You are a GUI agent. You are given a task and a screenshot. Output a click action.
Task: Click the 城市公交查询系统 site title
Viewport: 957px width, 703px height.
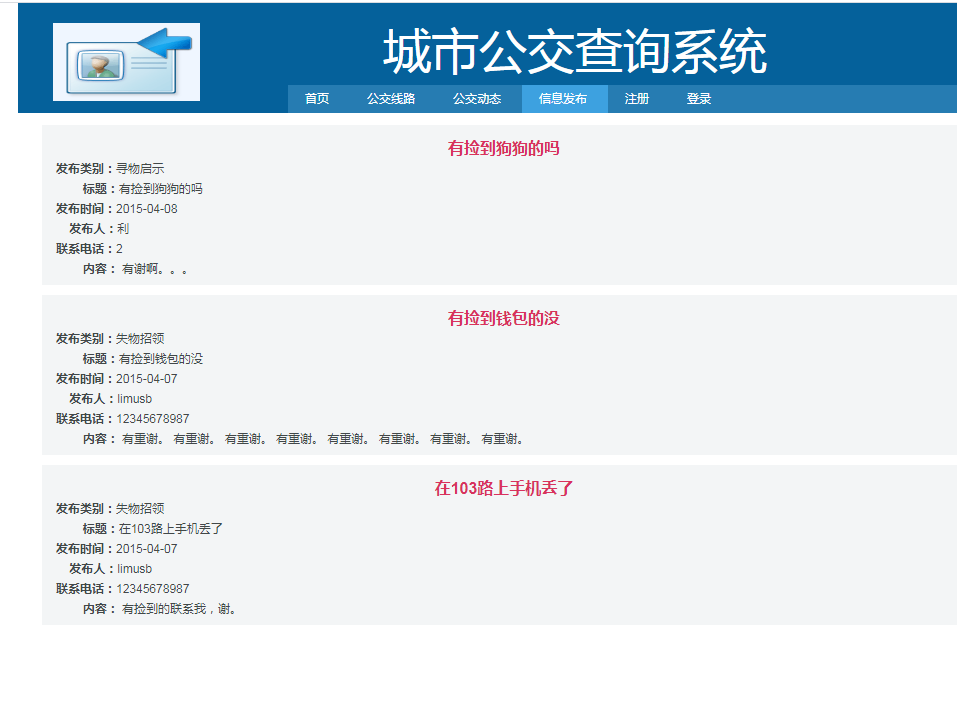574,52
